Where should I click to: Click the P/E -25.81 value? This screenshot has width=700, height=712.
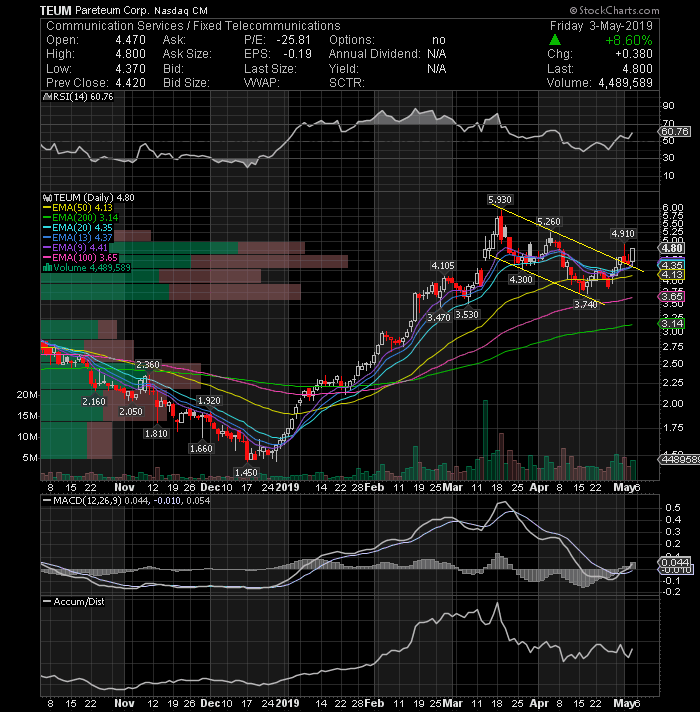pos(293,40)
